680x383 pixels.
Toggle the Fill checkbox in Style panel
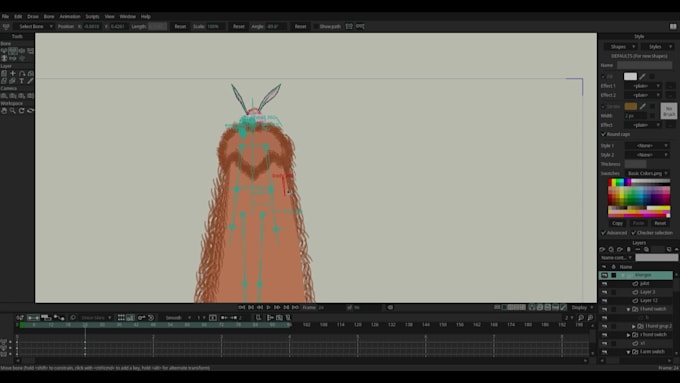pyautogui.click(x=603, y=76)
